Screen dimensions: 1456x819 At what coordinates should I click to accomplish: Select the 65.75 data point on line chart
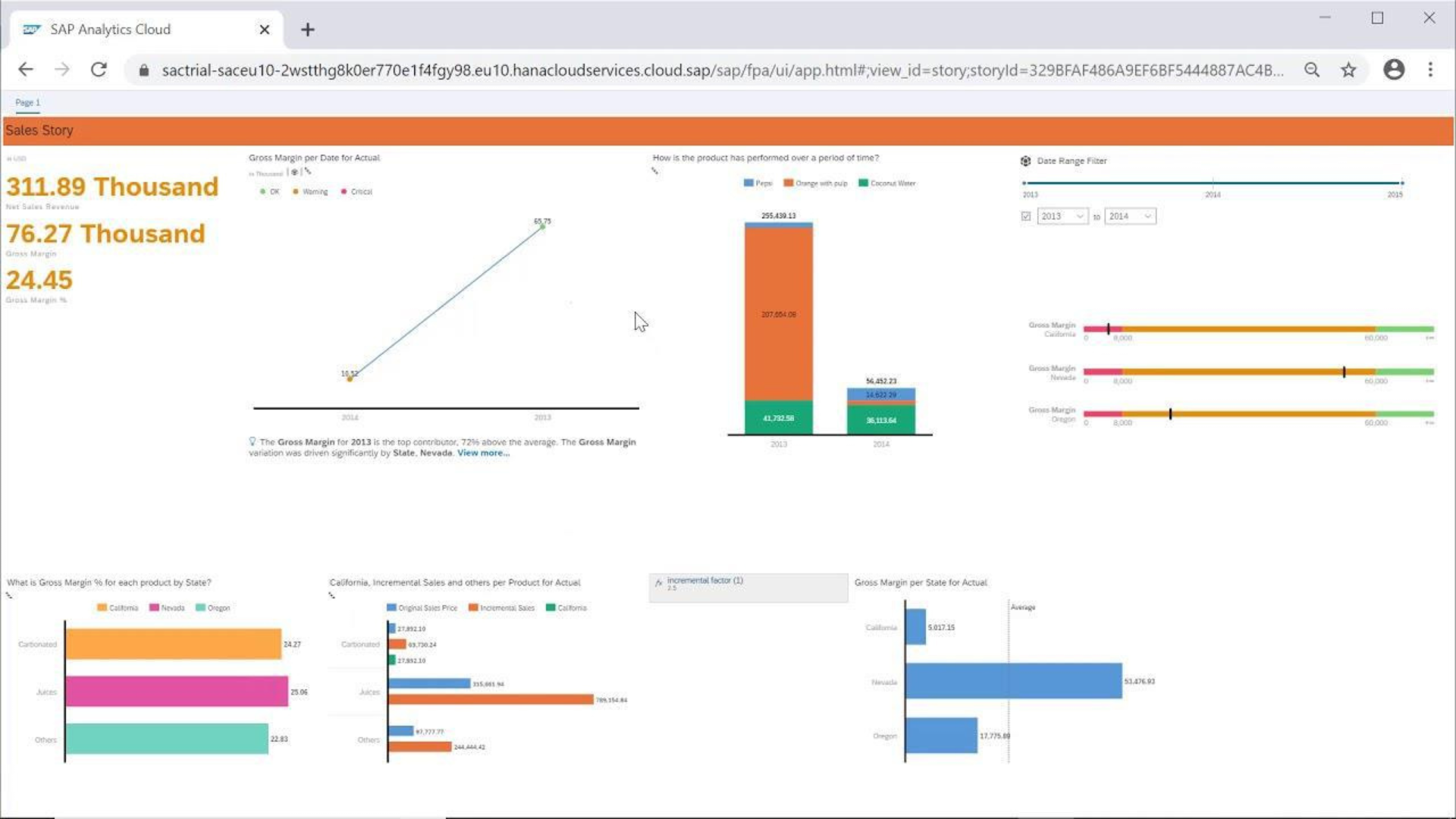[x=542, y=226]
